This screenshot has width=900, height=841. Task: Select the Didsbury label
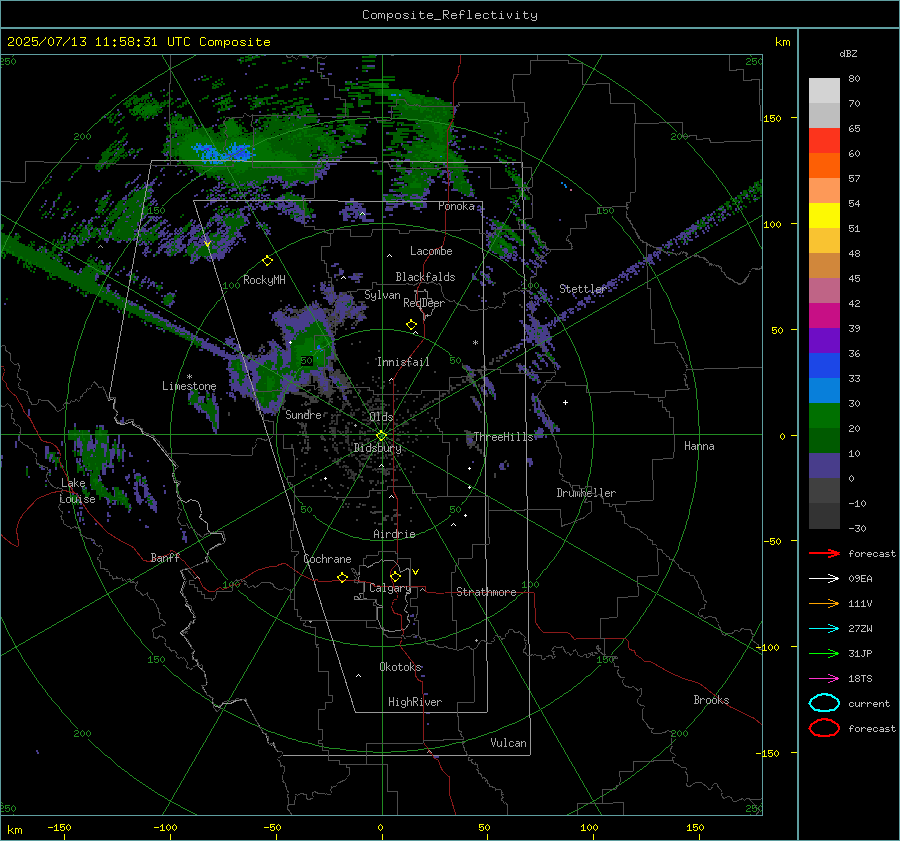point(377,448)
